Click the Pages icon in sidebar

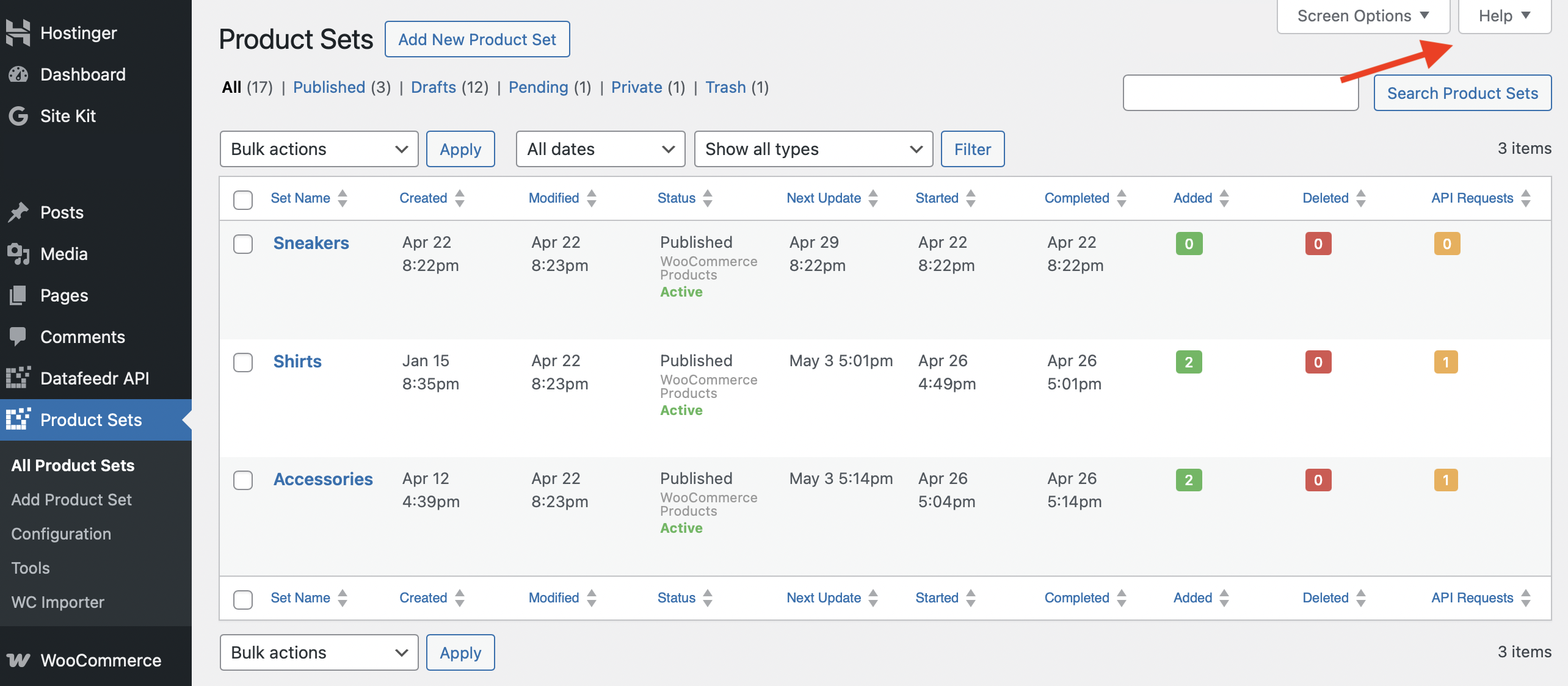(x=18, y=295)
